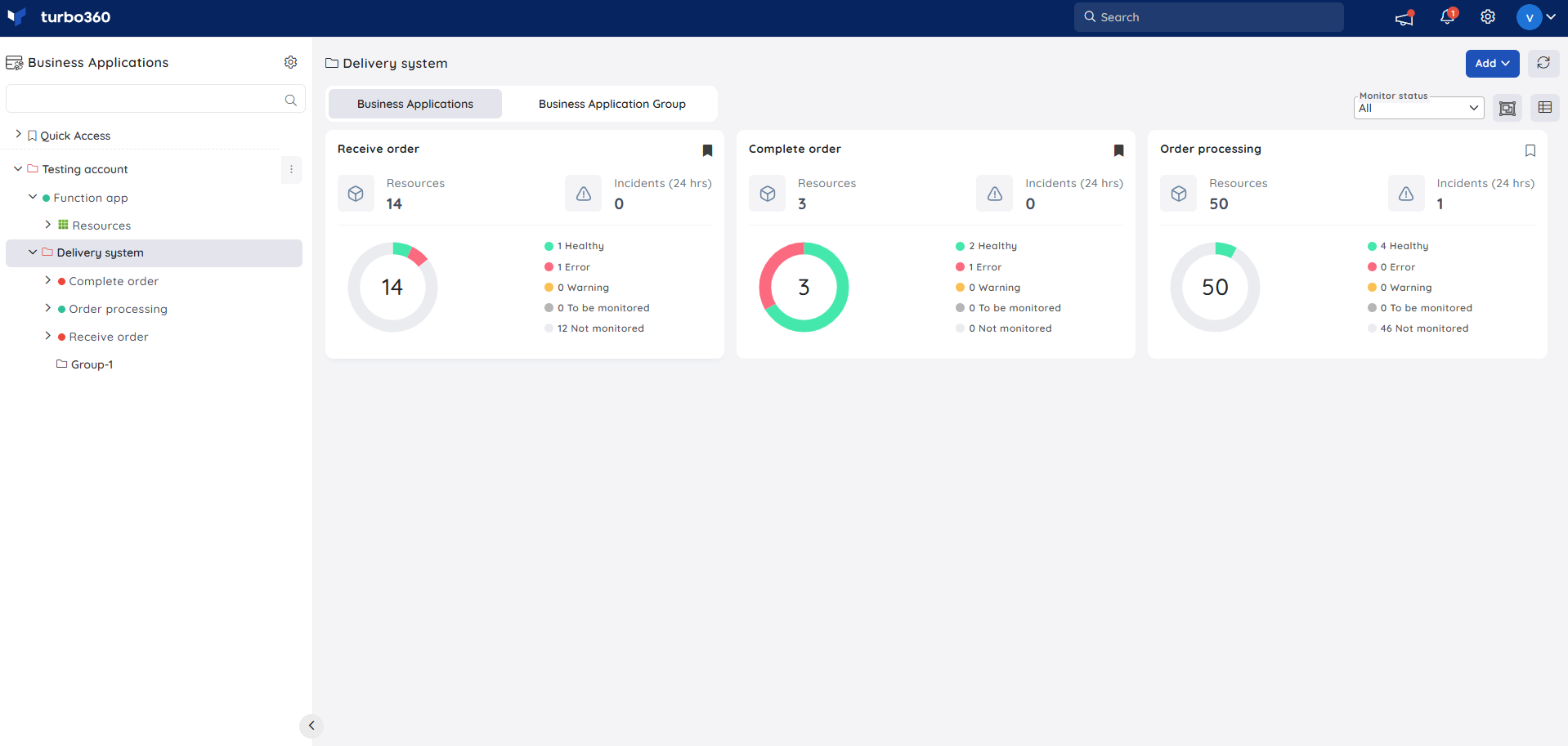This screenshot has height=746, width=1568.
Task: Expand the Resources tree node
Action: click(47, 224)
